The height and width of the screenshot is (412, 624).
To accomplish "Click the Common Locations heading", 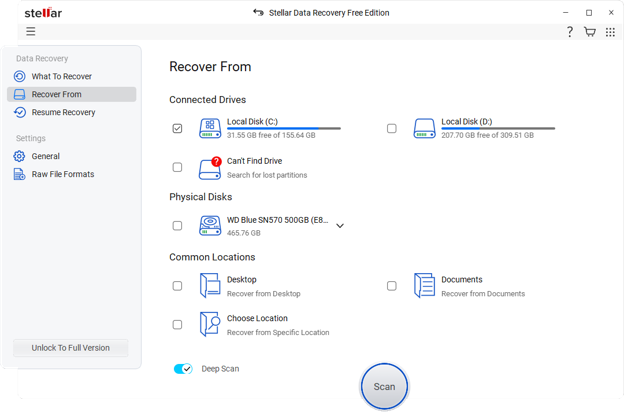I will click(212, 257).
